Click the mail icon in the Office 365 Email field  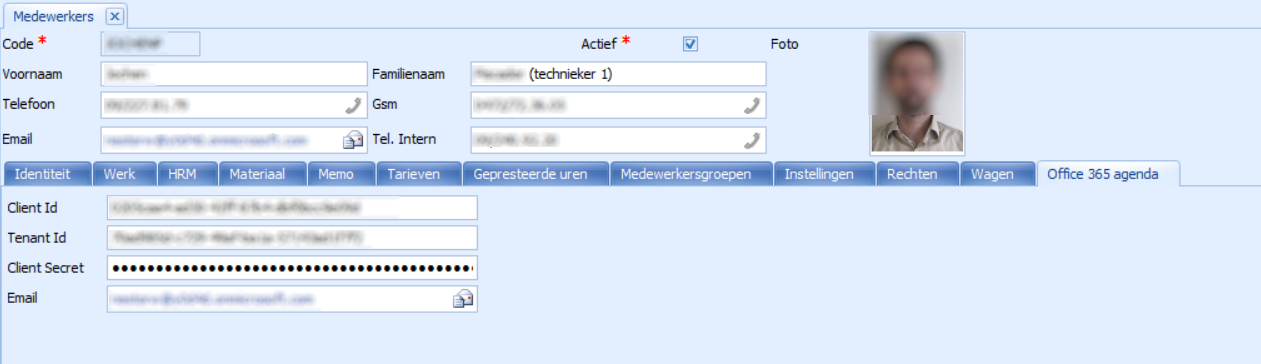pyautogui.click(x=463, y=298)
